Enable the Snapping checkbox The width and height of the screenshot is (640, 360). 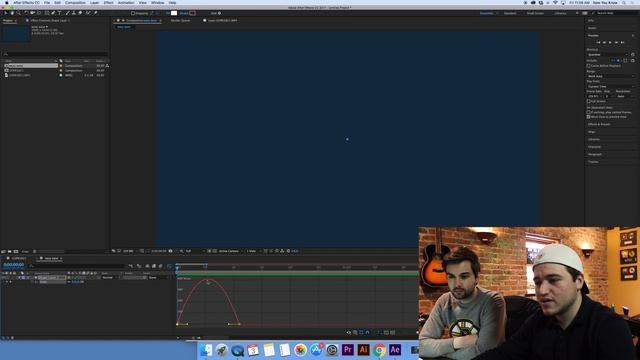(133, 13)
